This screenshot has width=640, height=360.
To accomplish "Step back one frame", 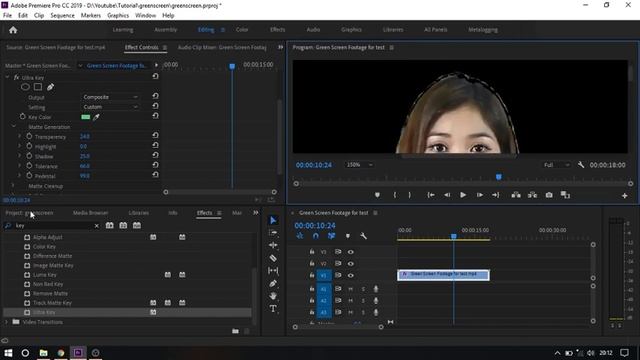I will click(x=447, y=195).
